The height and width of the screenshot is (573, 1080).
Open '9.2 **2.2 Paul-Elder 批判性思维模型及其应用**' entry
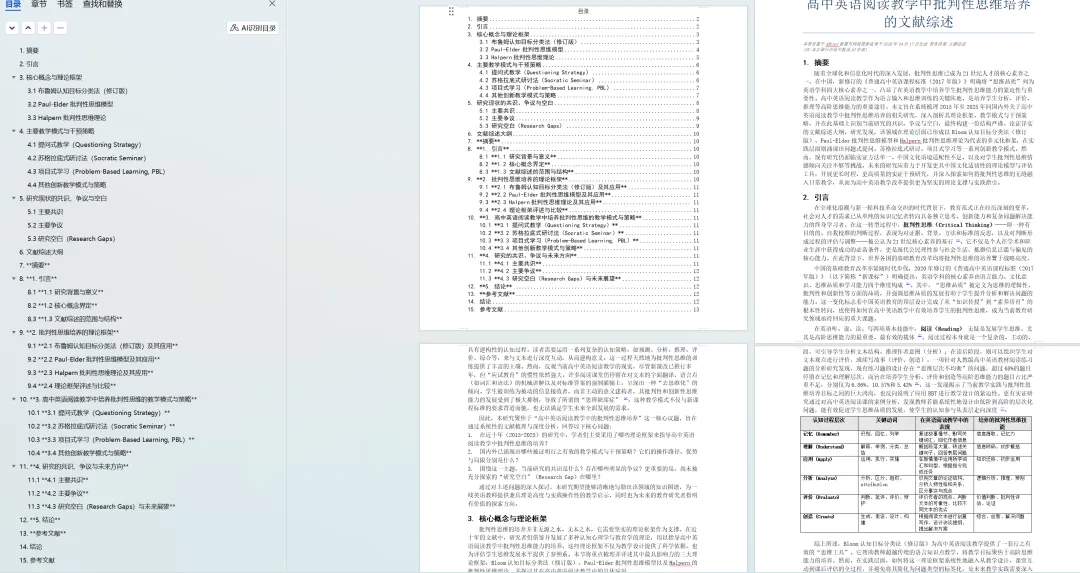pyautogui.click(x=94, y=359)
